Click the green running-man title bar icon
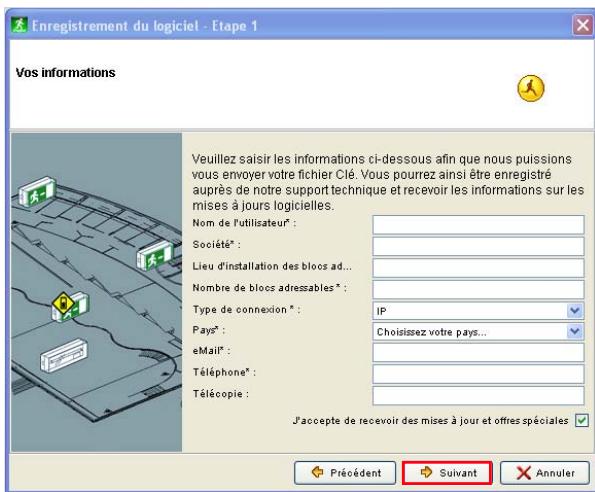 tap(19, 25)
